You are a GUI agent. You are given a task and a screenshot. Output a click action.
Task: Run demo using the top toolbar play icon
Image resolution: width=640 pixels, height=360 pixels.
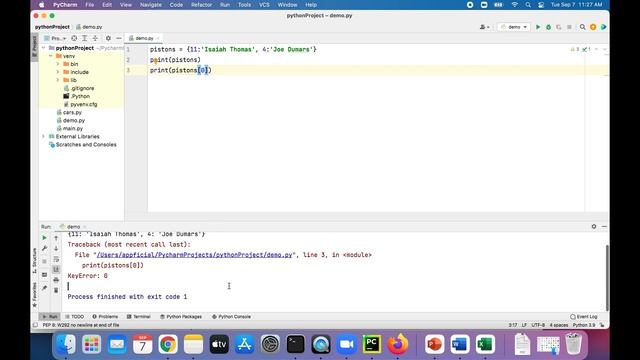(538, 27)
